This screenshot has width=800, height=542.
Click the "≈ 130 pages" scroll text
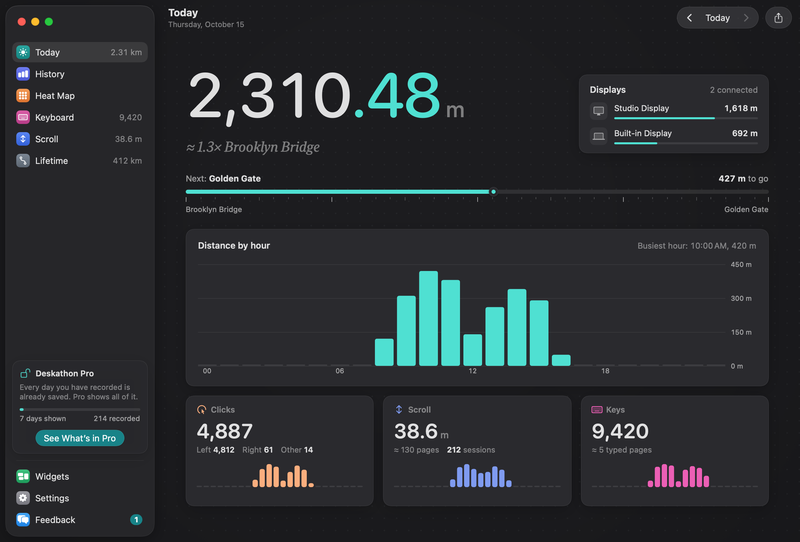[x=416, y=450]
